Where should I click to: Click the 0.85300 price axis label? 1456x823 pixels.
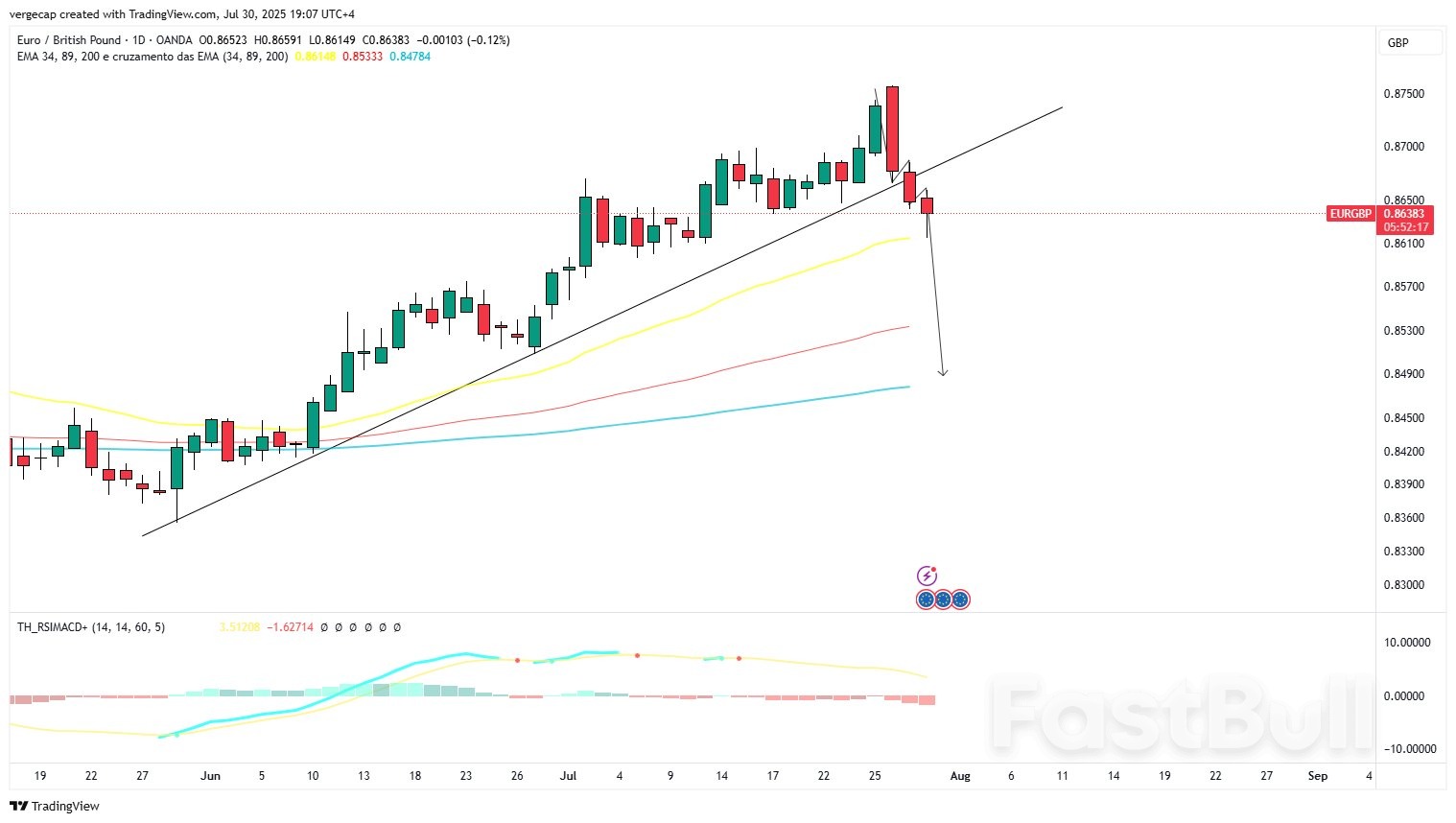pyautogui.click(x=1403, y=331)
